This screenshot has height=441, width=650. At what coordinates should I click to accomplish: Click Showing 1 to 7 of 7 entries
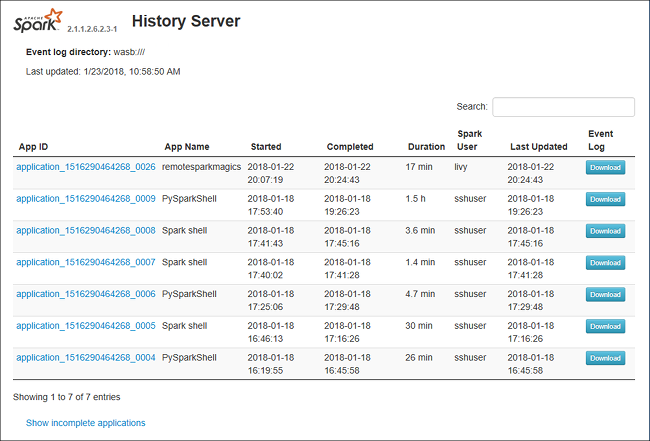(66, 397)
